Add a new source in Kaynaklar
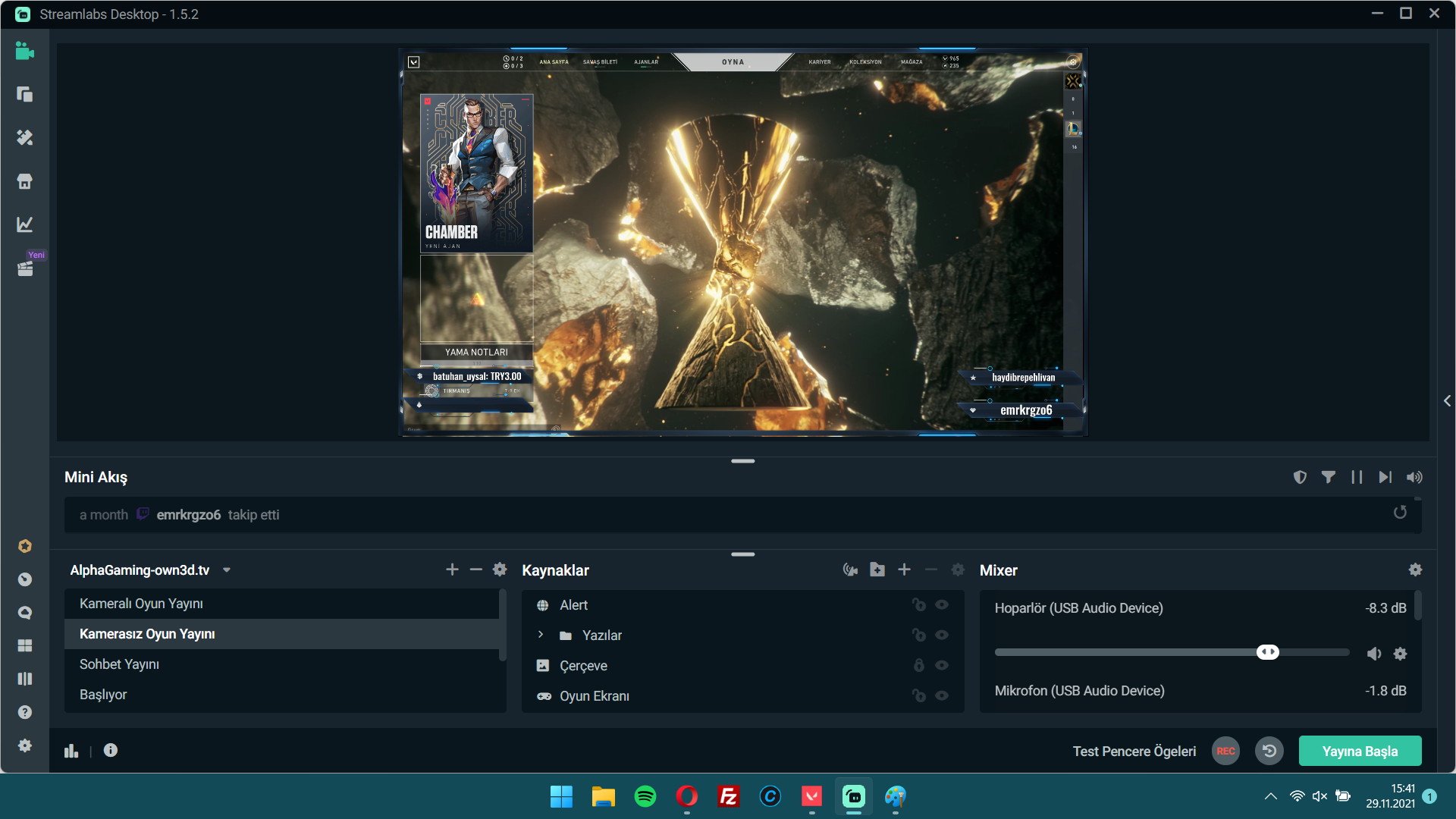Viewport: 1456px width, 819px height. coord(905,570)
